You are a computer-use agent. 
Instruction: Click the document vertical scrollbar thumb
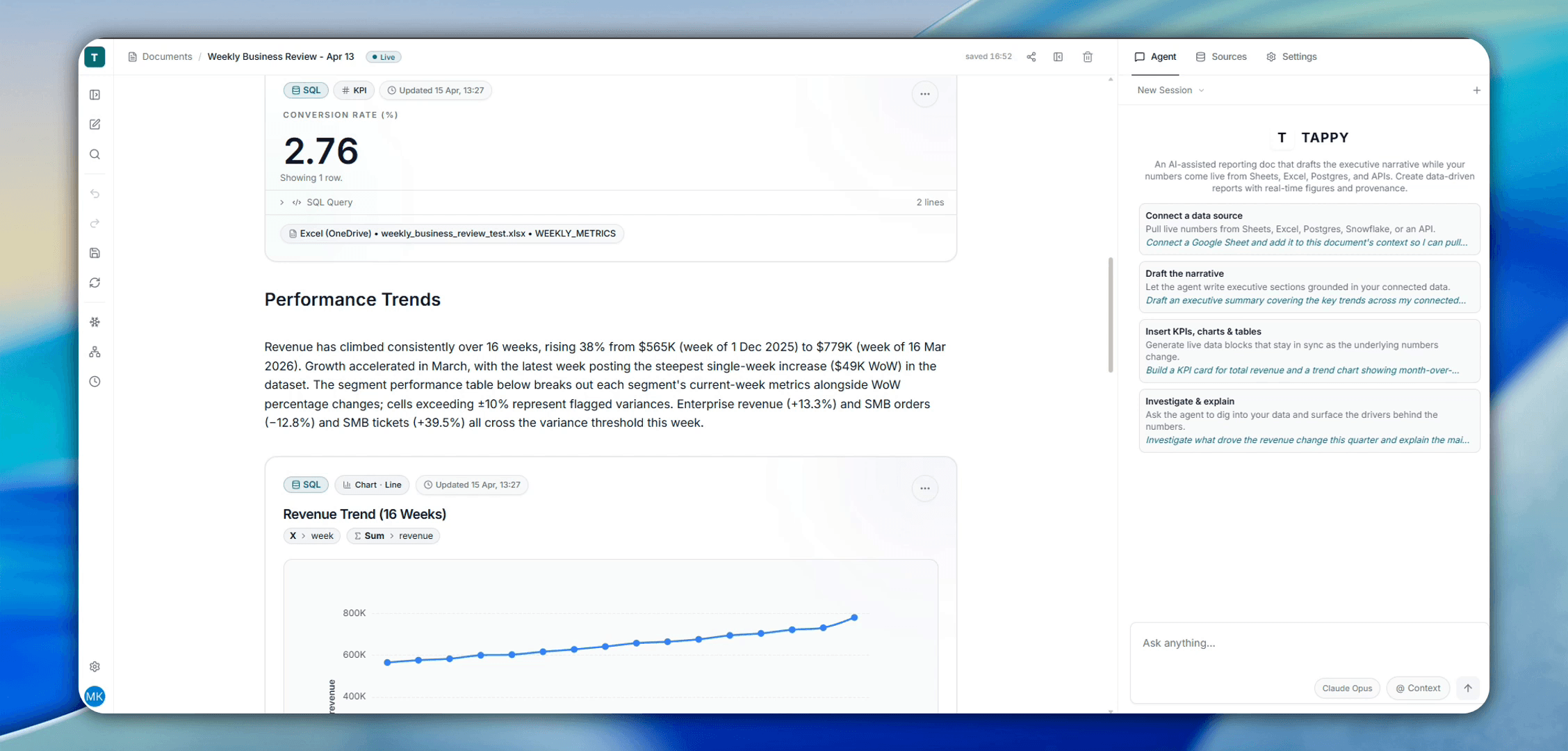[1111, 315]
